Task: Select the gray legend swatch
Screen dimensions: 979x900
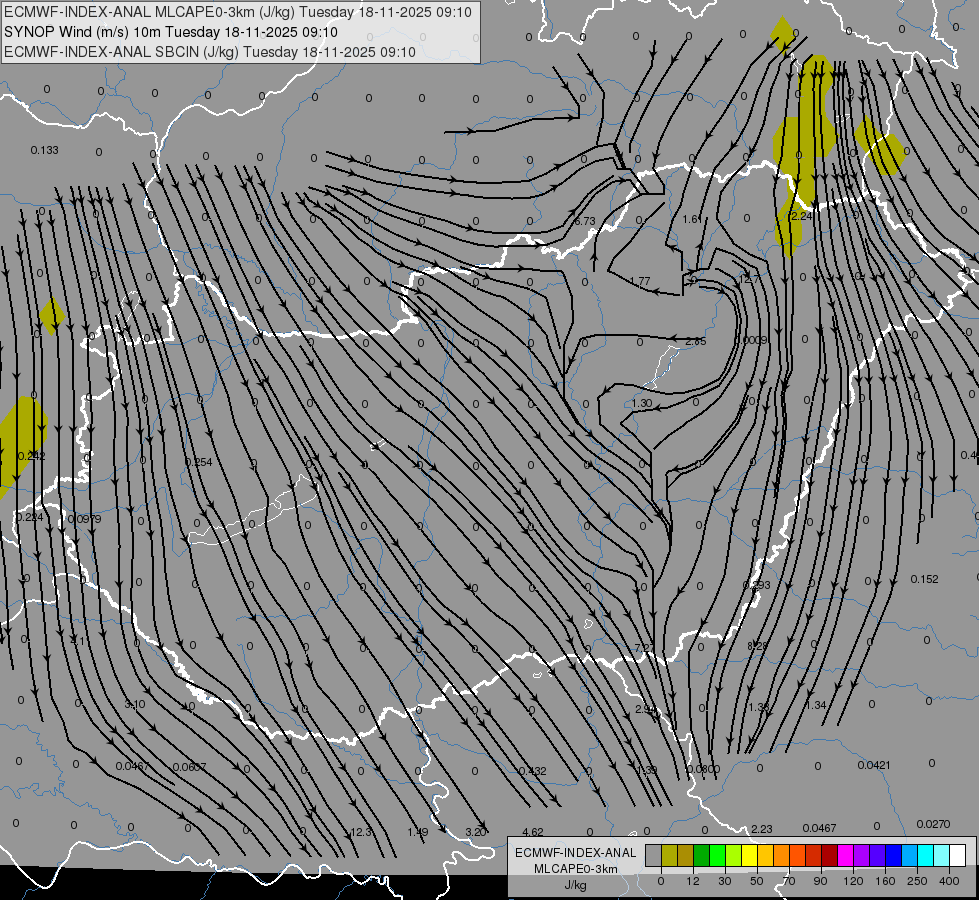Action: 653,855
